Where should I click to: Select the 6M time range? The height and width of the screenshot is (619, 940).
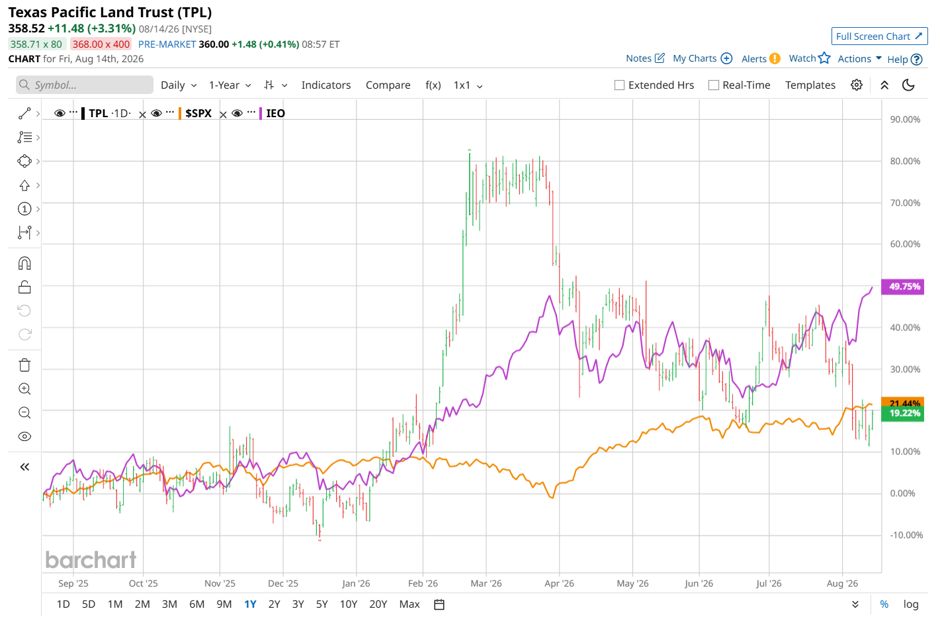tap(197, 605)
